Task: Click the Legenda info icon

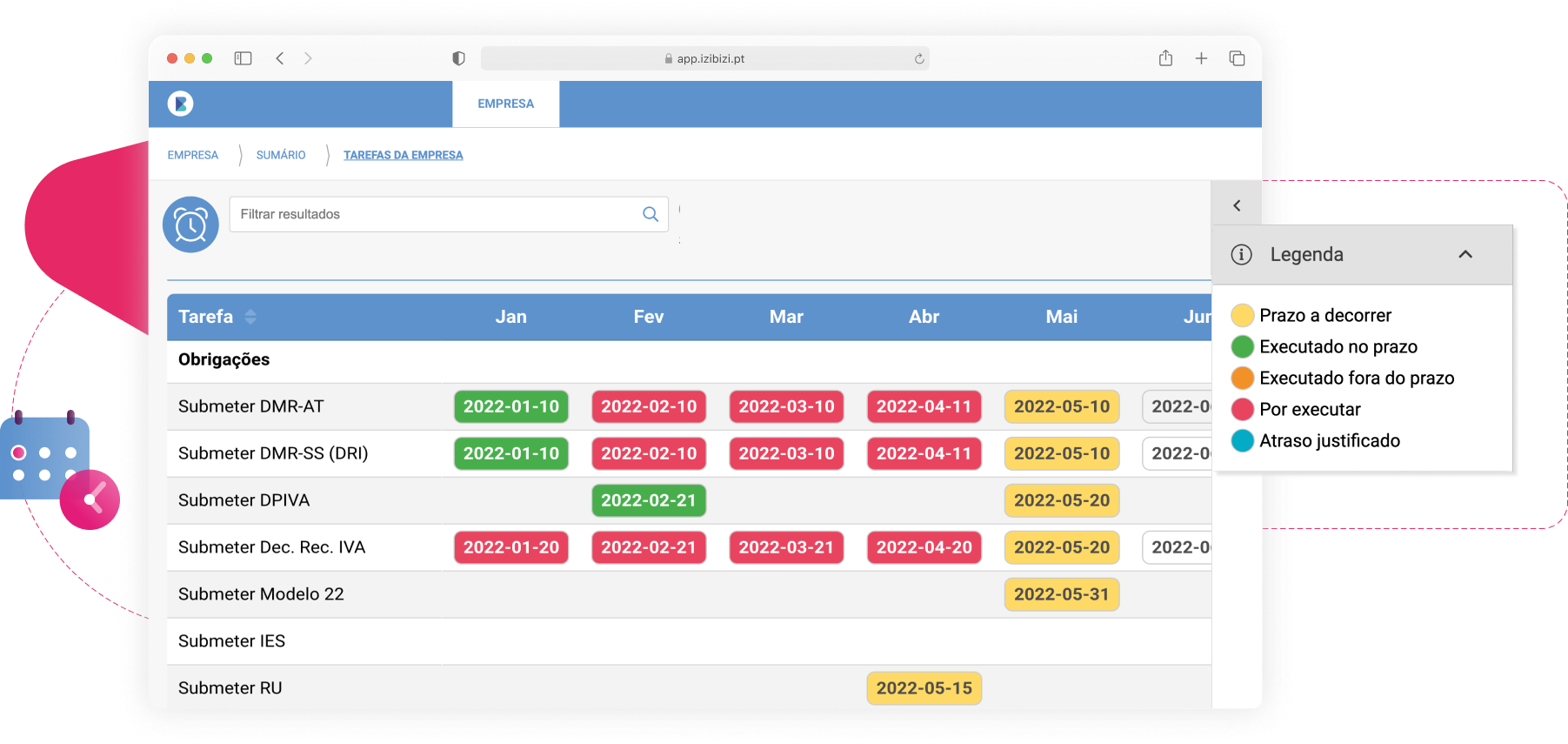Action: 1241,255
